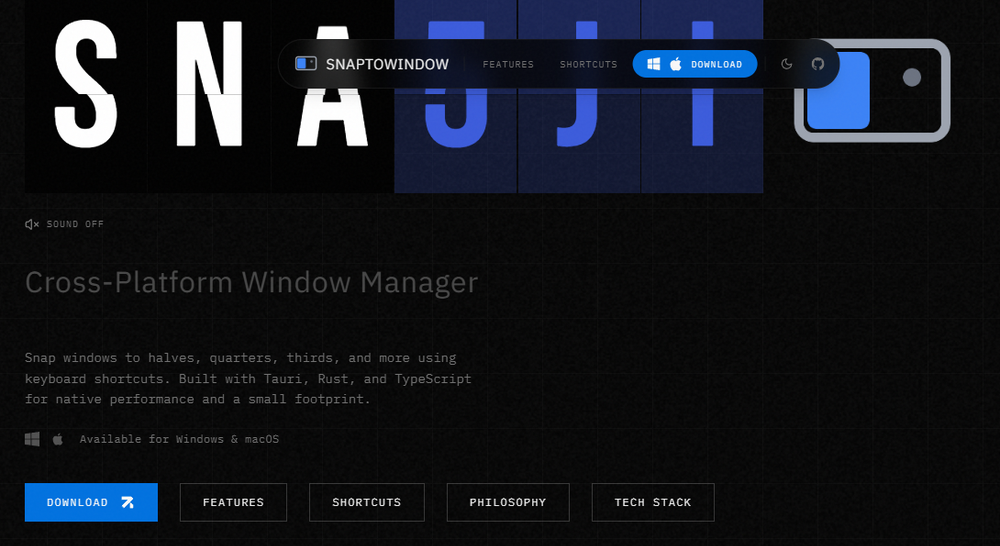Open the Features nav menu item
The height and width of the screenshot is (546, 1000).
pos(508,64)
